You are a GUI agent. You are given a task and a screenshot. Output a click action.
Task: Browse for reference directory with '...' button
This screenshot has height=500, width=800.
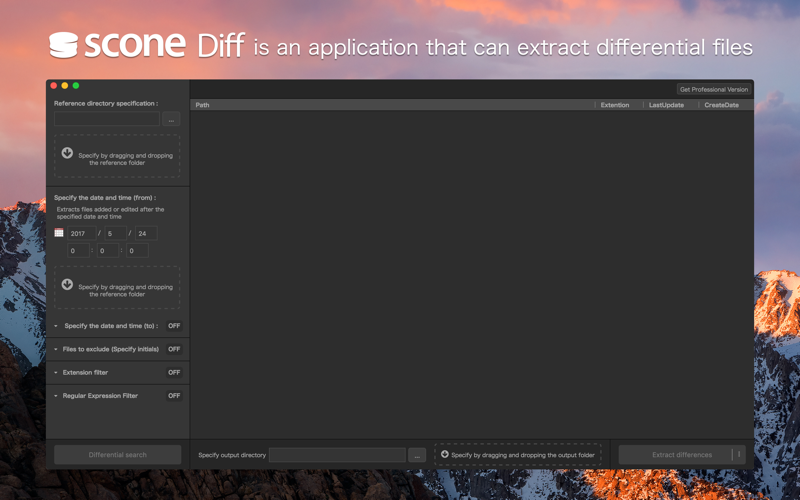(x=171, y=119)
